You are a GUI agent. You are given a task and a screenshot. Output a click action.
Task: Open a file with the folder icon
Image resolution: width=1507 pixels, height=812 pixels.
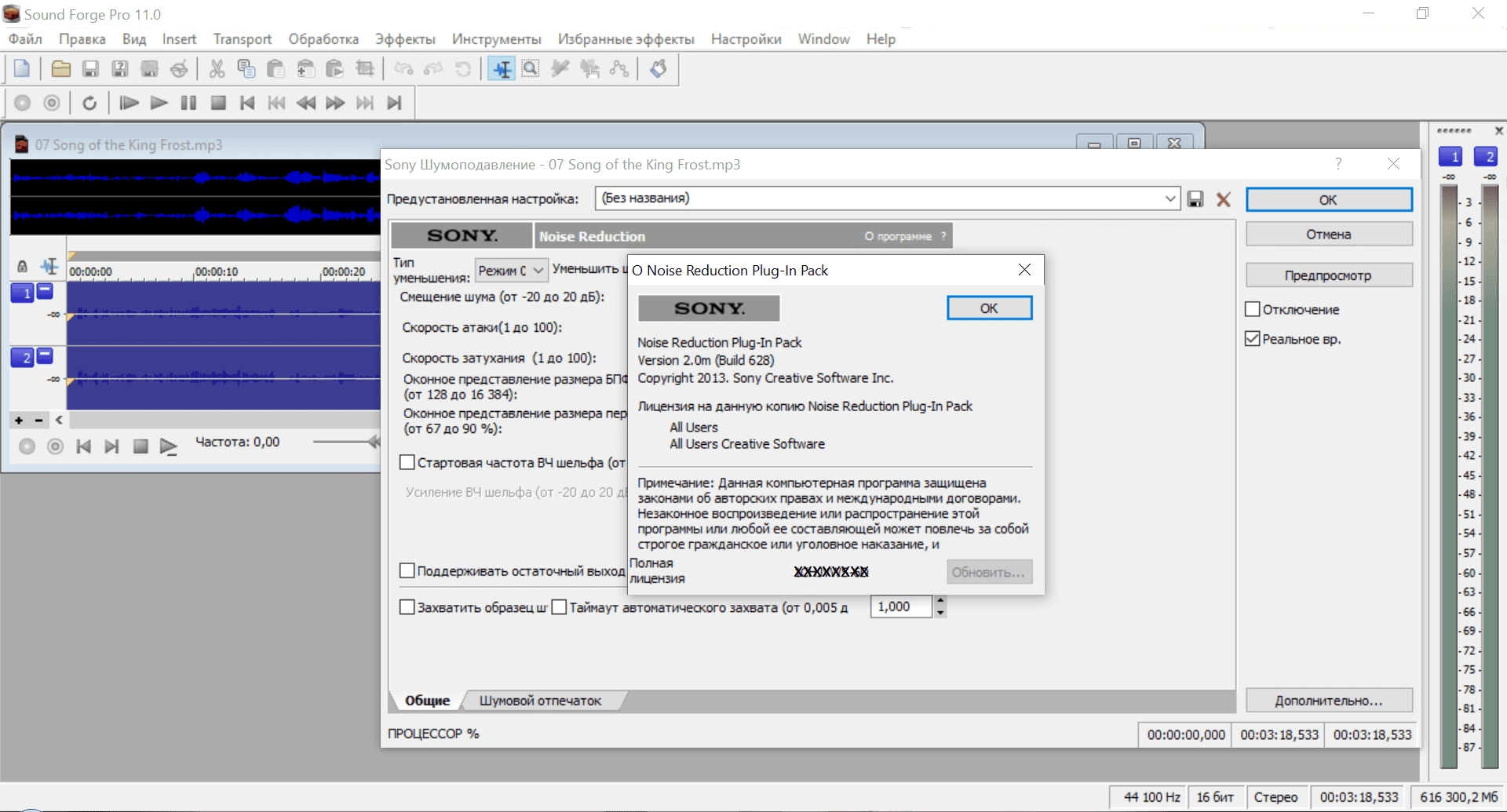(x=60, y=69)
